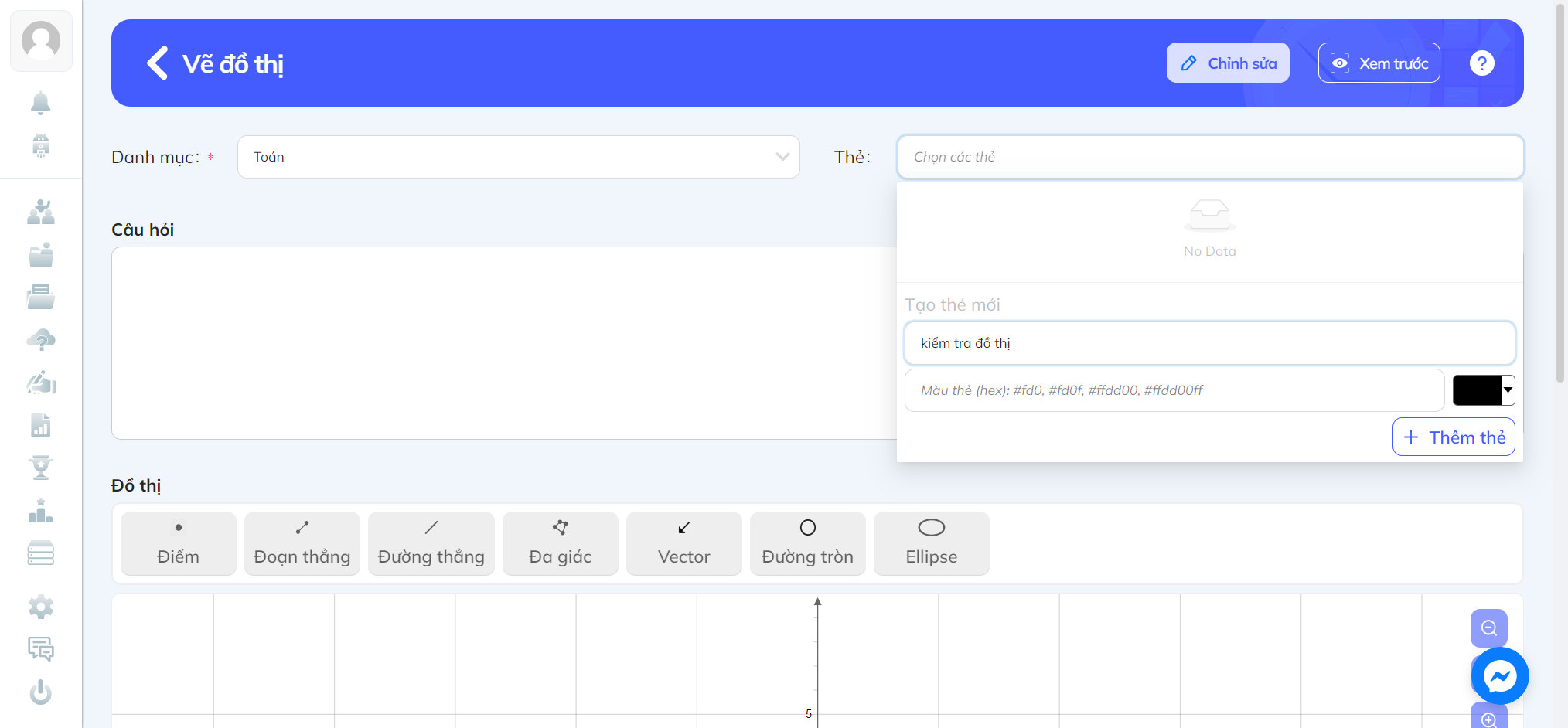
Task: Click the page vertical scrollbar
Action: (x=1559, y=193)
